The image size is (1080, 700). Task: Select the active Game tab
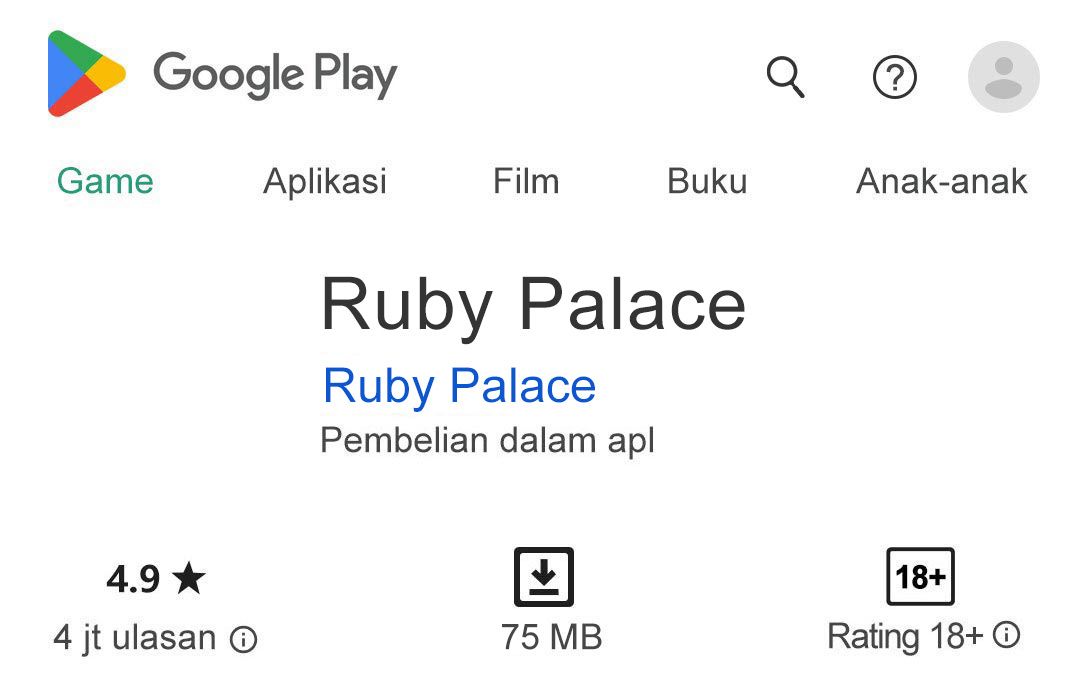click(105, 181)
